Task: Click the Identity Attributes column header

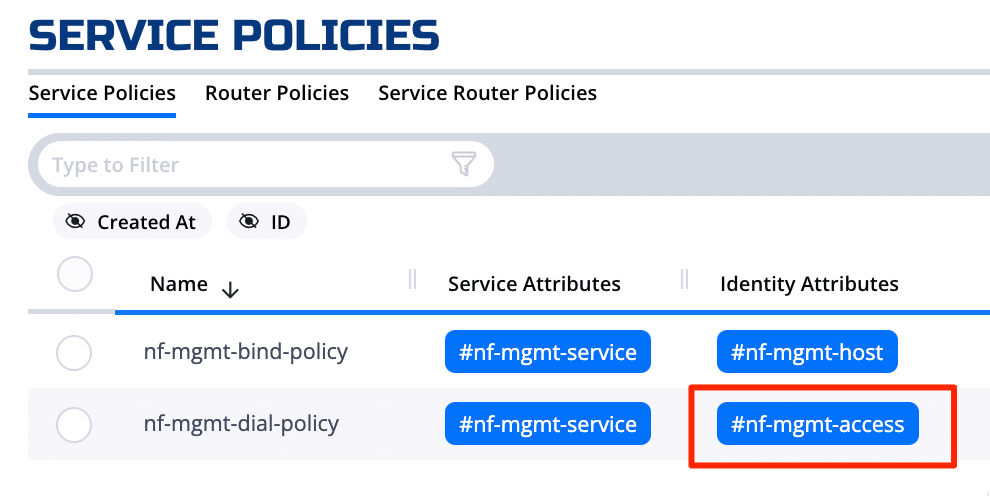Action: (809, 284)
